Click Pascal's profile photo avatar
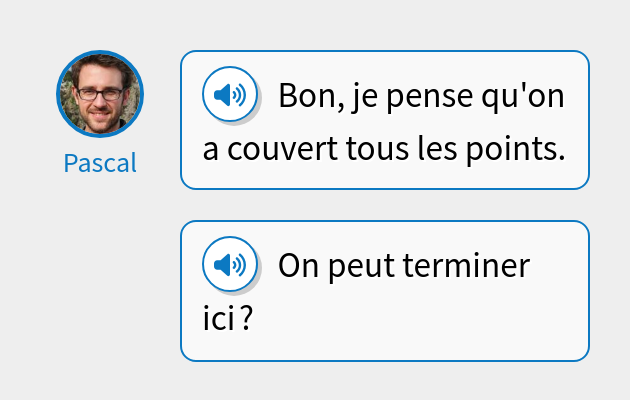630x400 pixels. pyautogui.click(x=99, y=93)
